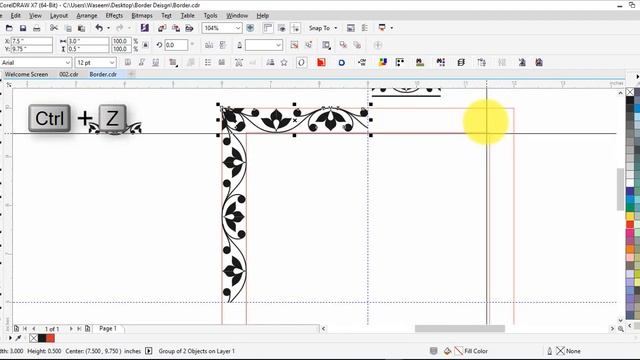Open the 104% zoom level dropdown
The height and width of the screenshot is (360, 640).
coord(238,28)
